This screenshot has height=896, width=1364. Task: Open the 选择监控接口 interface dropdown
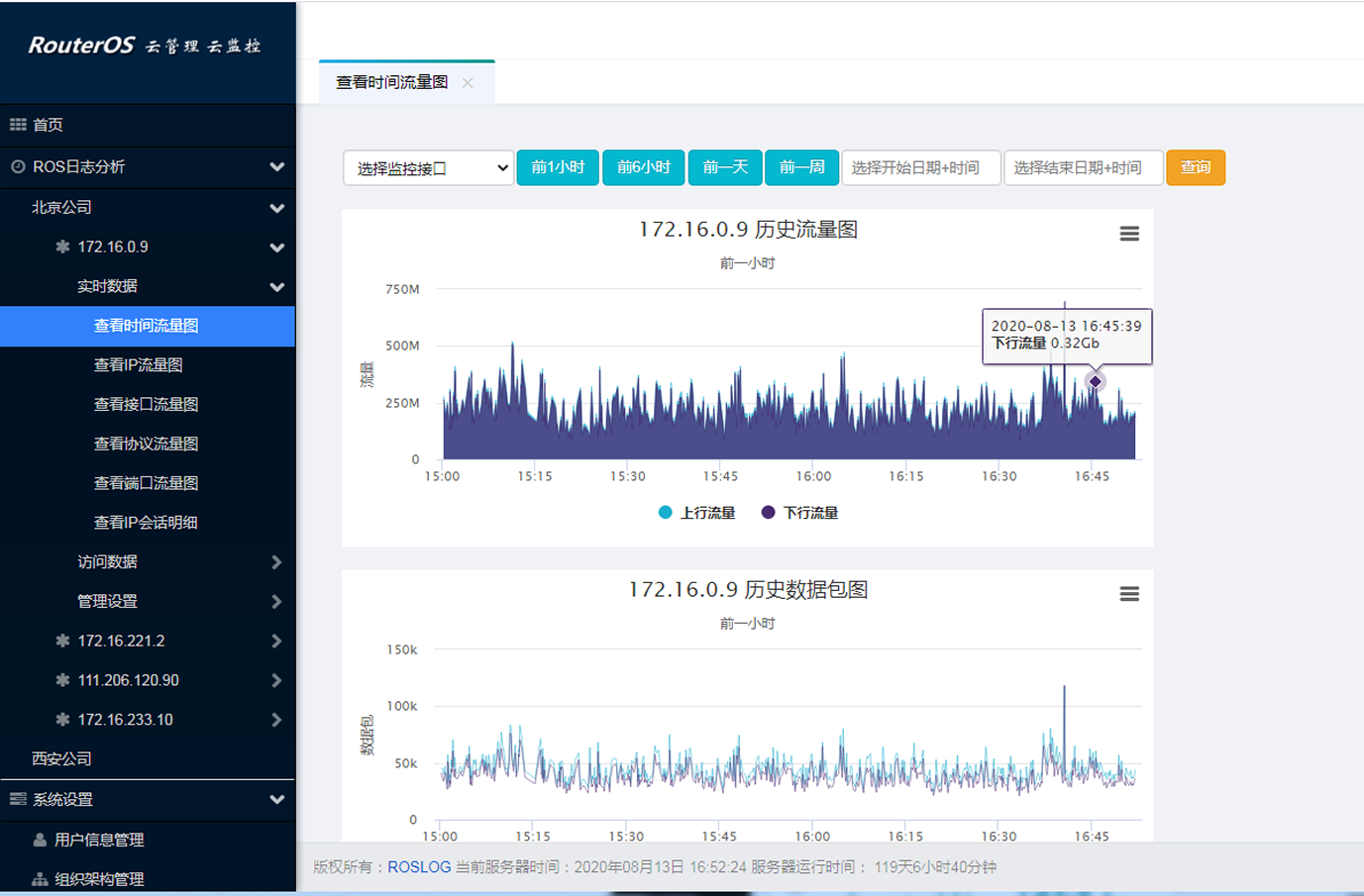(427, 167)
